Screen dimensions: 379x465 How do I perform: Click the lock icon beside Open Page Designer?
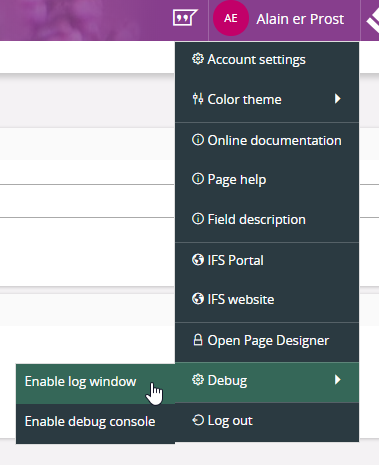198,340
